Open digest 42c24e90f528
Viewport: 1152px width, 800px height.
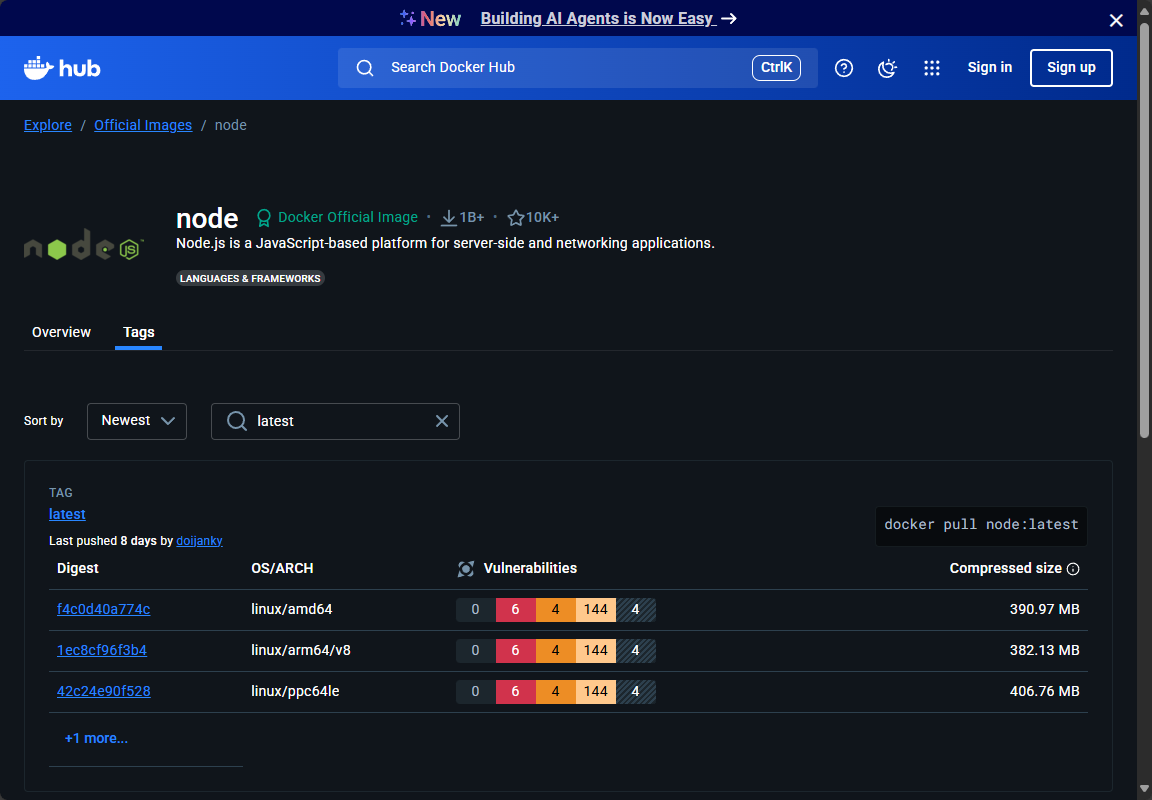[x=104, y=691]
